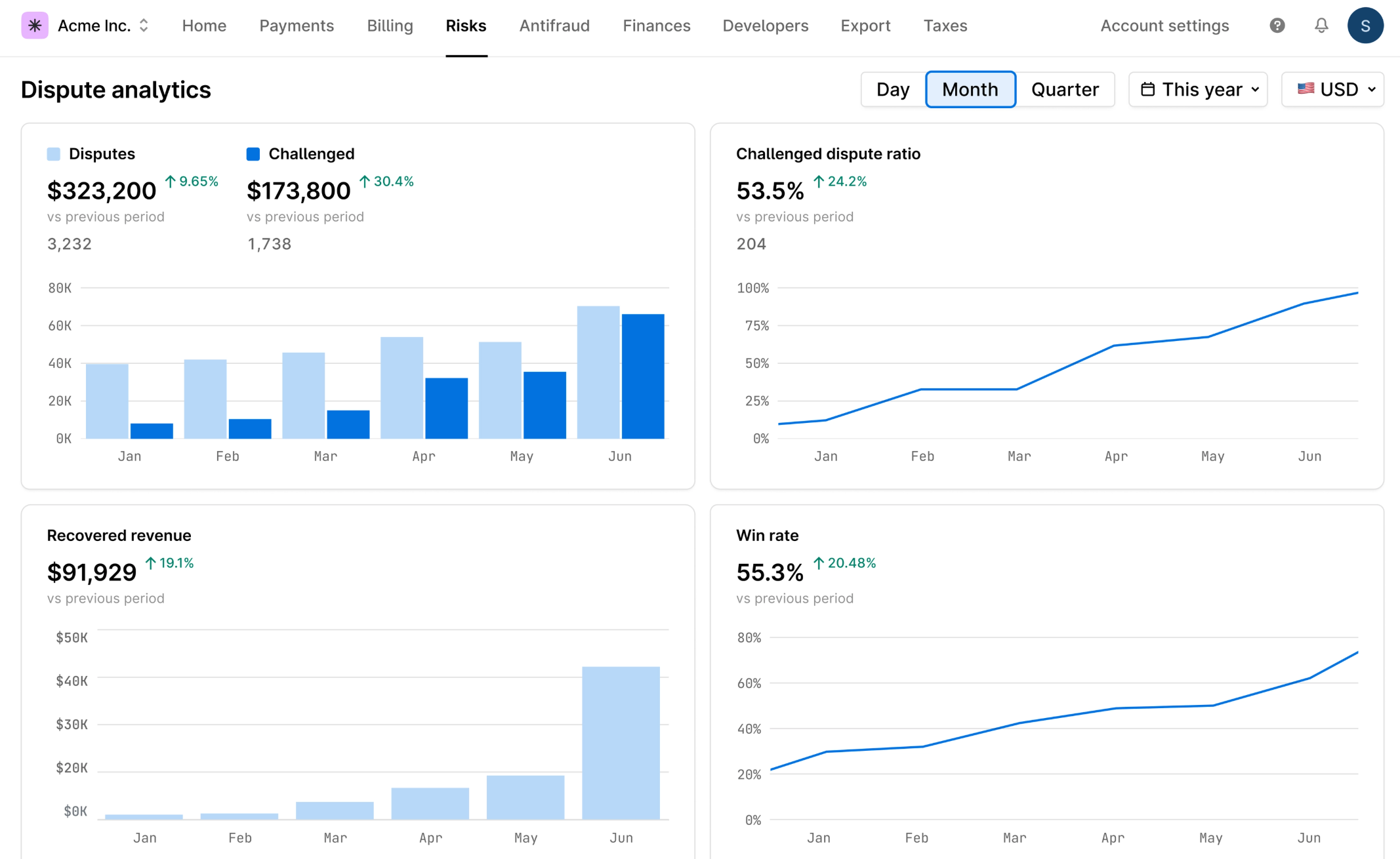Click the June Recovered revenue bar
This screenshot has width=1400, height=859.
pos(621,743)
